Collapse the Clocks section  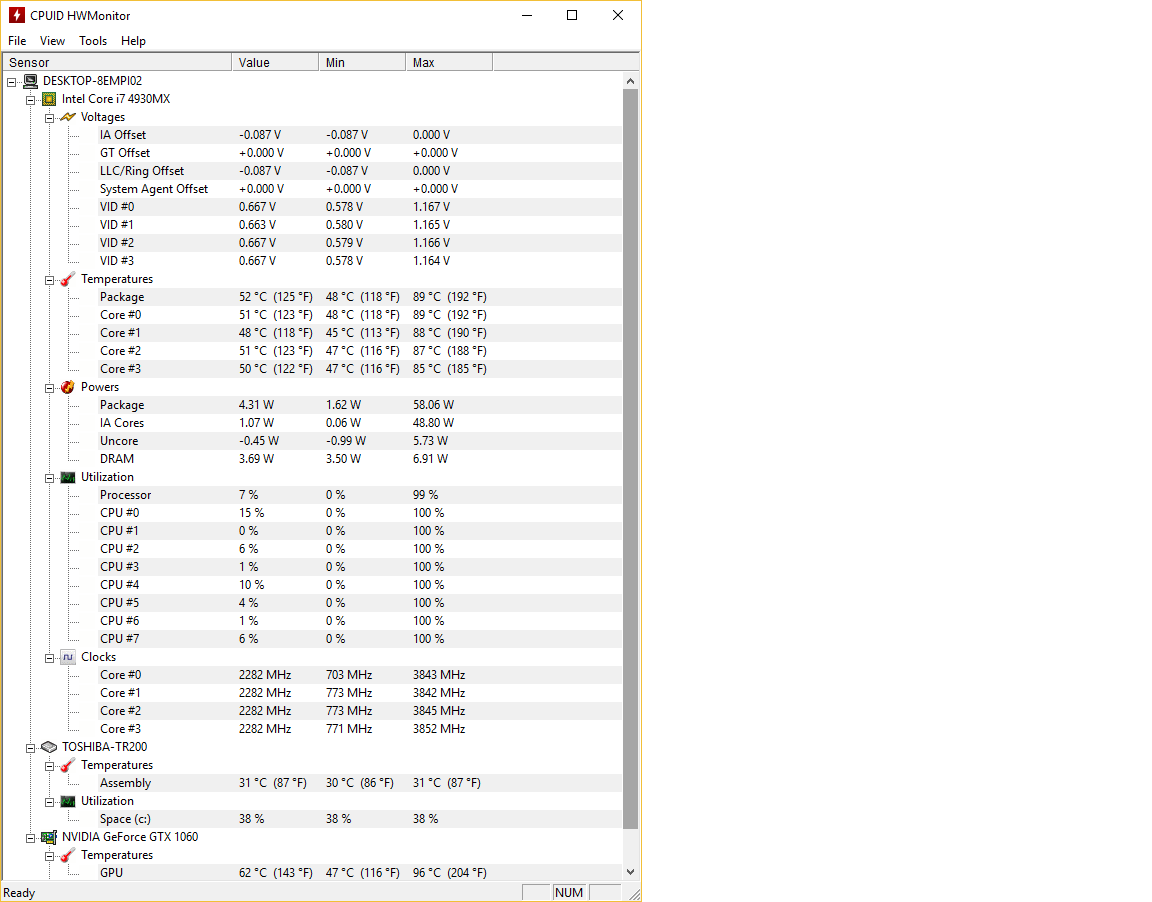tap(49, 658)
